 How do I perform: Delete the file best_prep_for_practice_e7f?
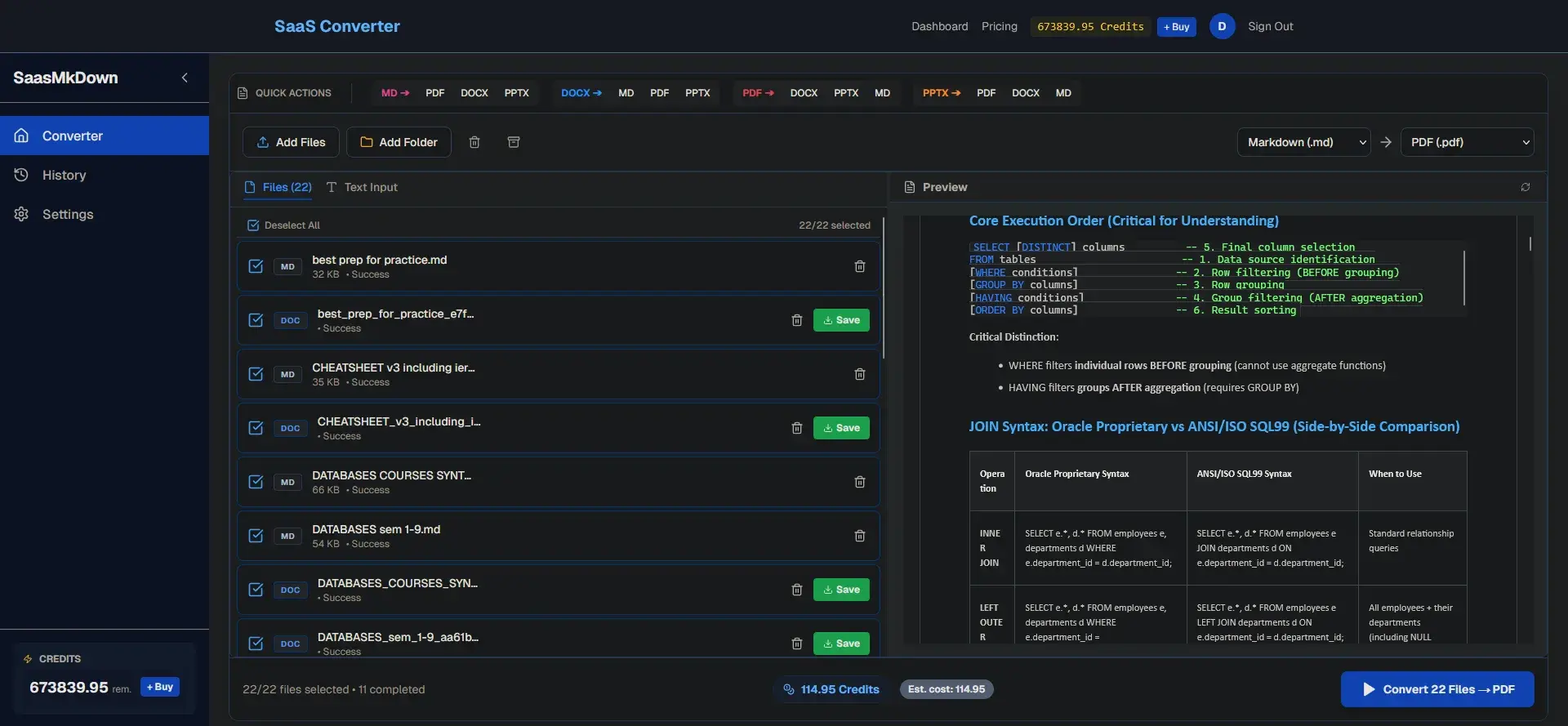[x=797, y=320]
